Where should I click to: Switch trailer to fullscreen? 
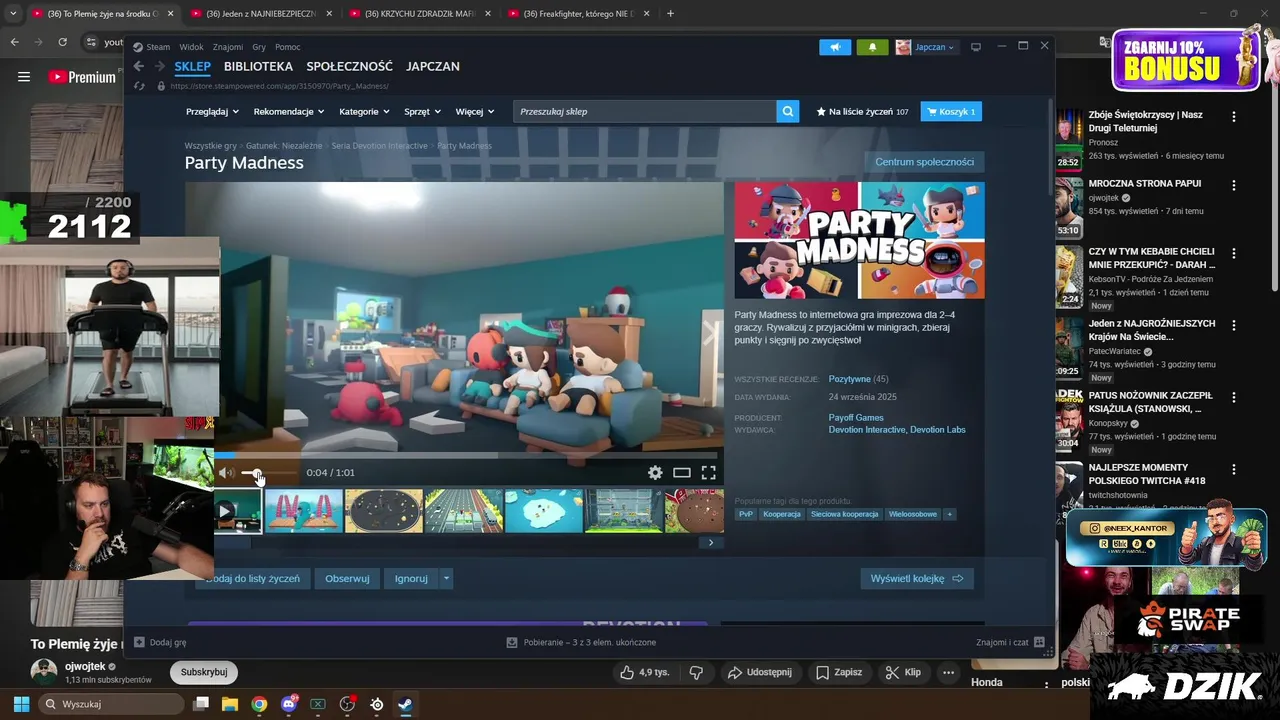coord(708,473)
